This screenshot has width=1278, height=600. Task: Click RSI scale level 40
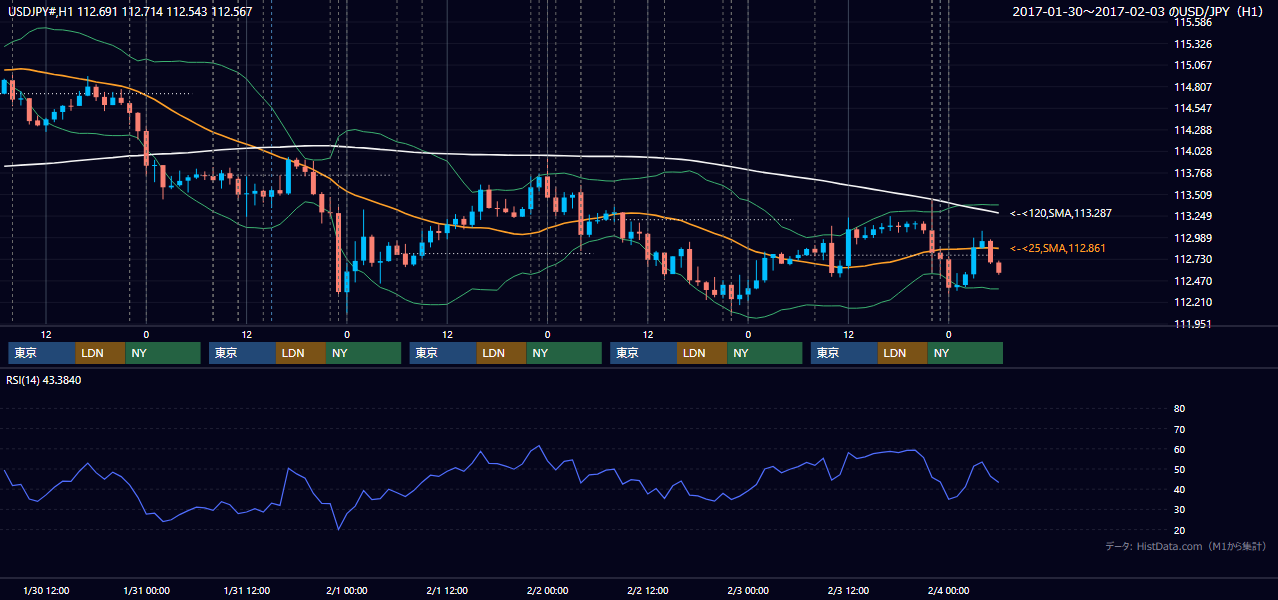point(1179,490)
